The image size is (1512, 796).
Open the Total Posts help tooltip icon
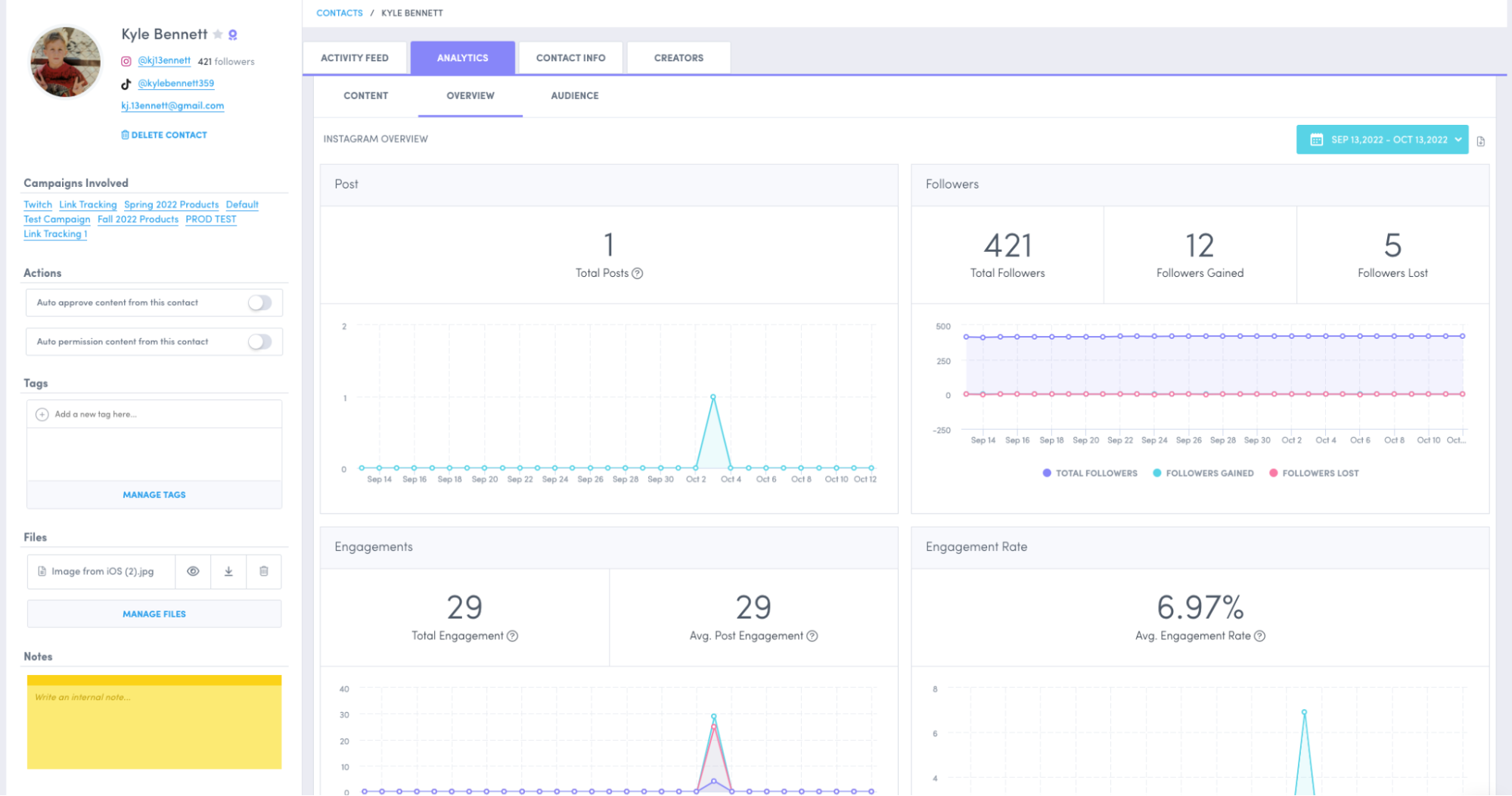[638, 273]
